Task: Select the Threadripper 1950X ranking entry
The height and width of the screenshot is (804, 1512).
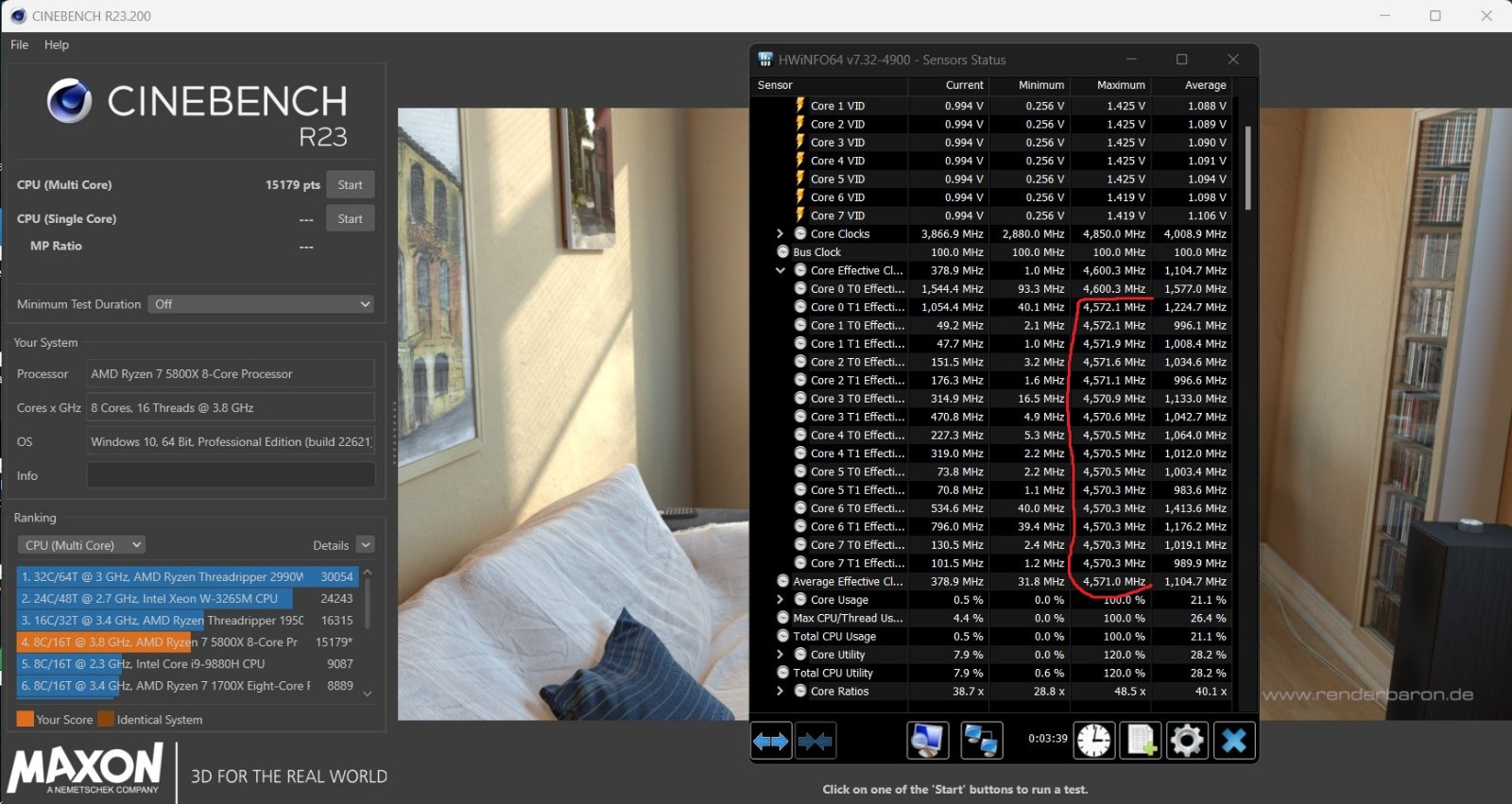Action: pos(187,620)
